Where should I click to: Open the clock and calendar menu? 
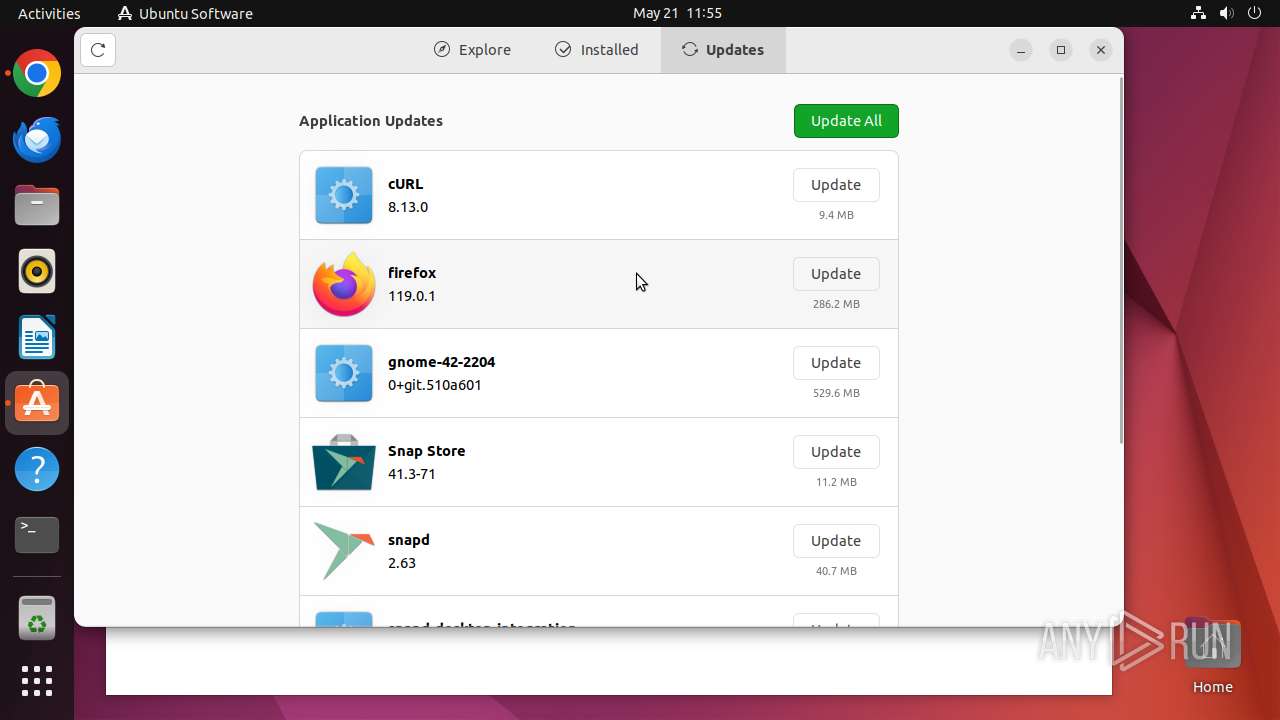pos(677,13)
